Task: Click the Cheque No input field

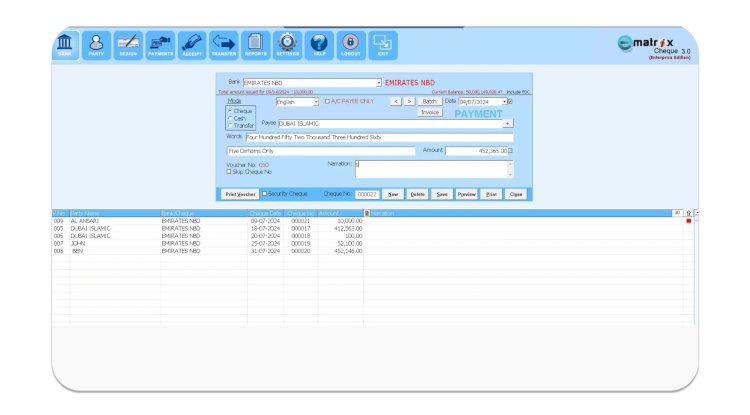Action: (x=367, y=194)
